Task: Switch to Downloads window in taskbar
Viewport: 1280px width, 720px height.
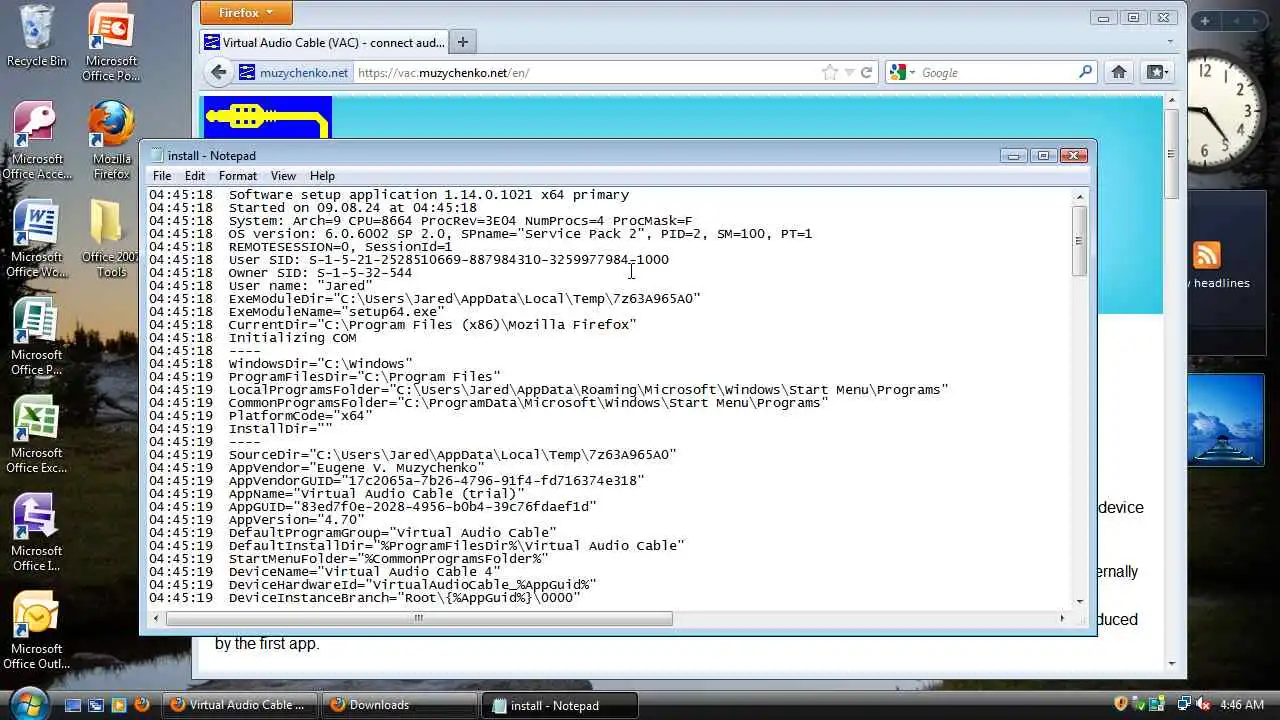Action: pos(400,705)
